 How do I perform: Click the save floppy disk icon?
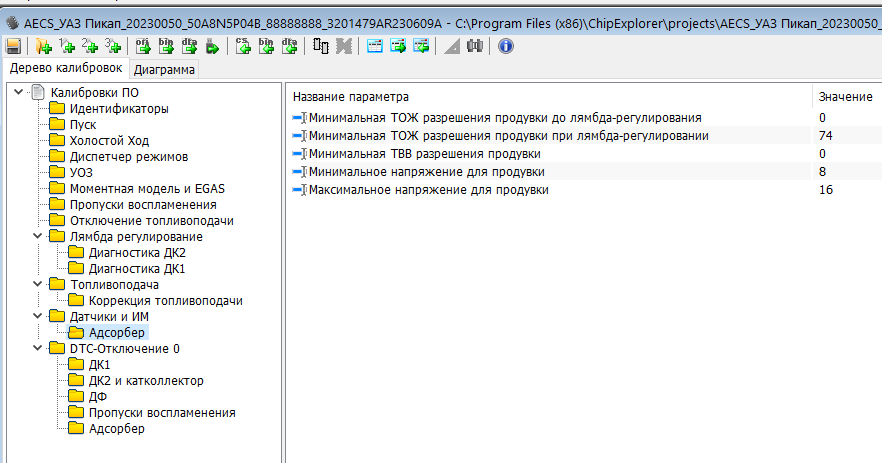pyautogui.click(x=13, y=46)
